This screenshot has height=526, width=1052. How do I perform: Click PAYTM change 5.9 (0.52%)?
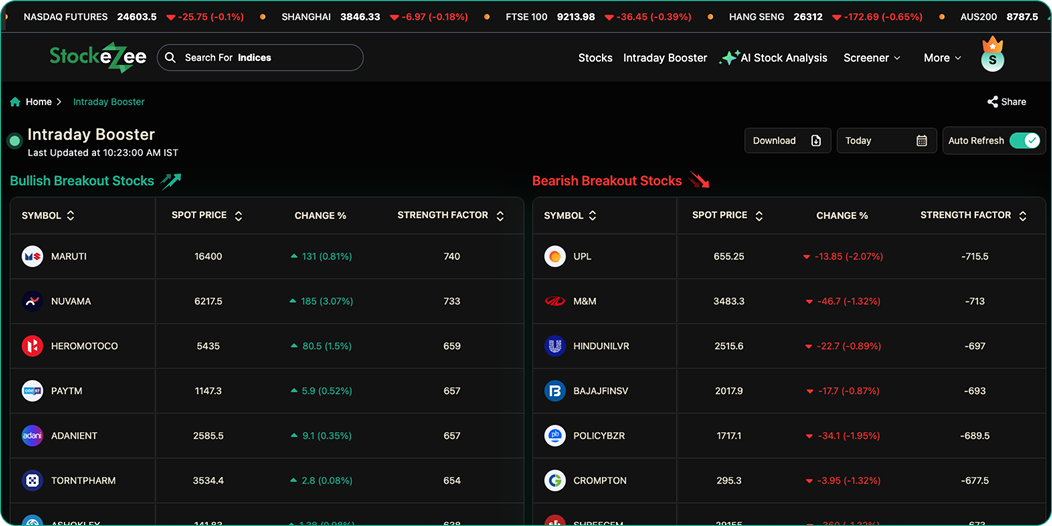click(x=321, y=390)
